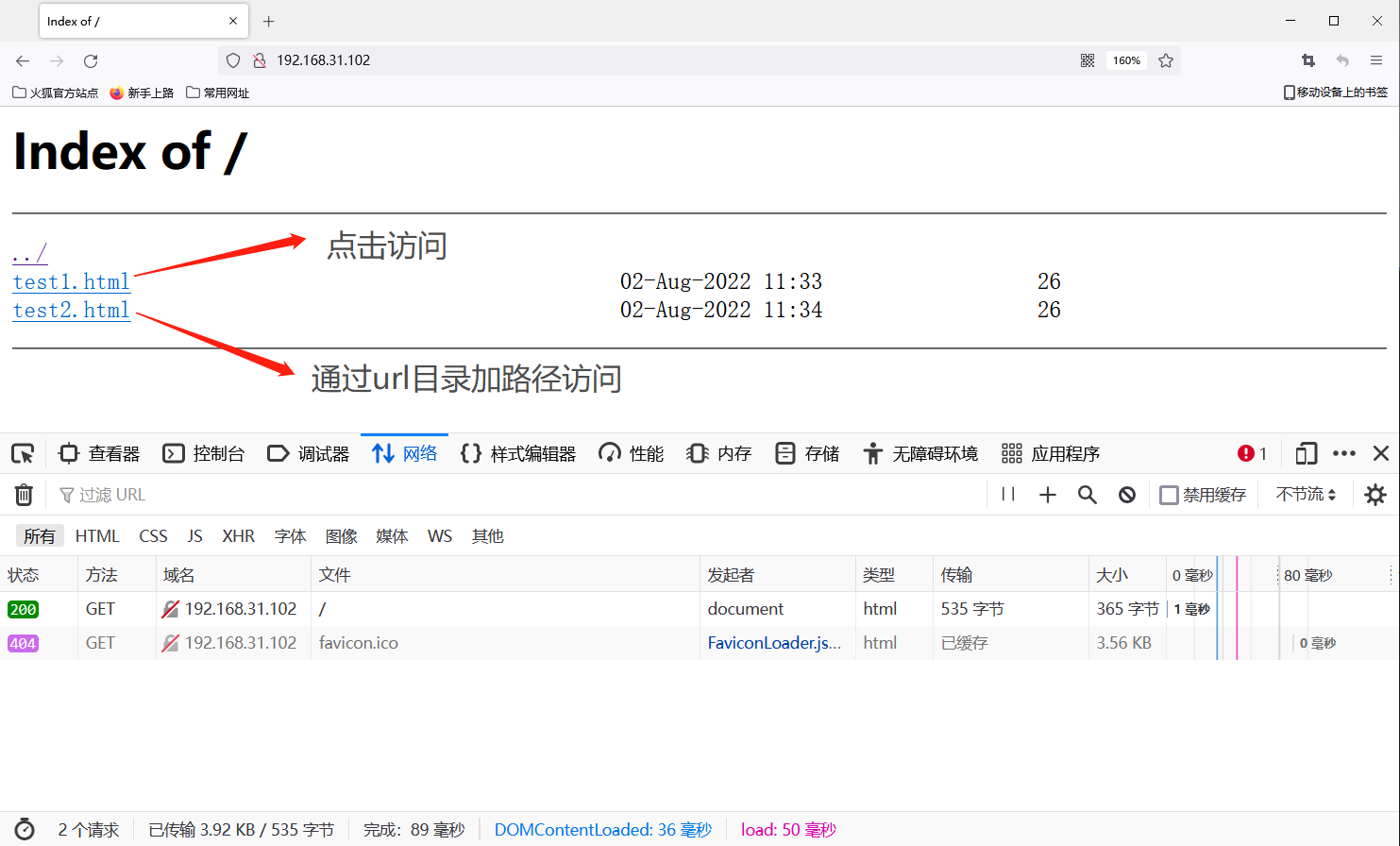The image size is (1400, 846).
Task: Pause network recording
Action: [x=1007, y=495]
